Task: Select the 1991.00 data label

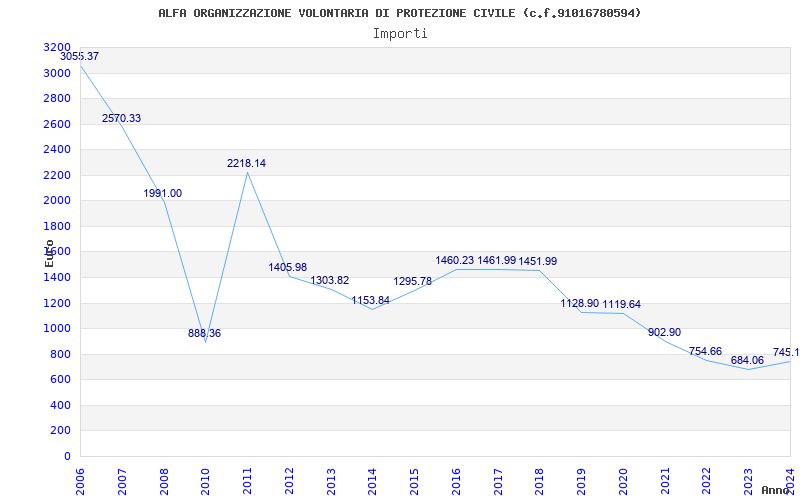Action: pyautogui.click(x=163, y=193)
